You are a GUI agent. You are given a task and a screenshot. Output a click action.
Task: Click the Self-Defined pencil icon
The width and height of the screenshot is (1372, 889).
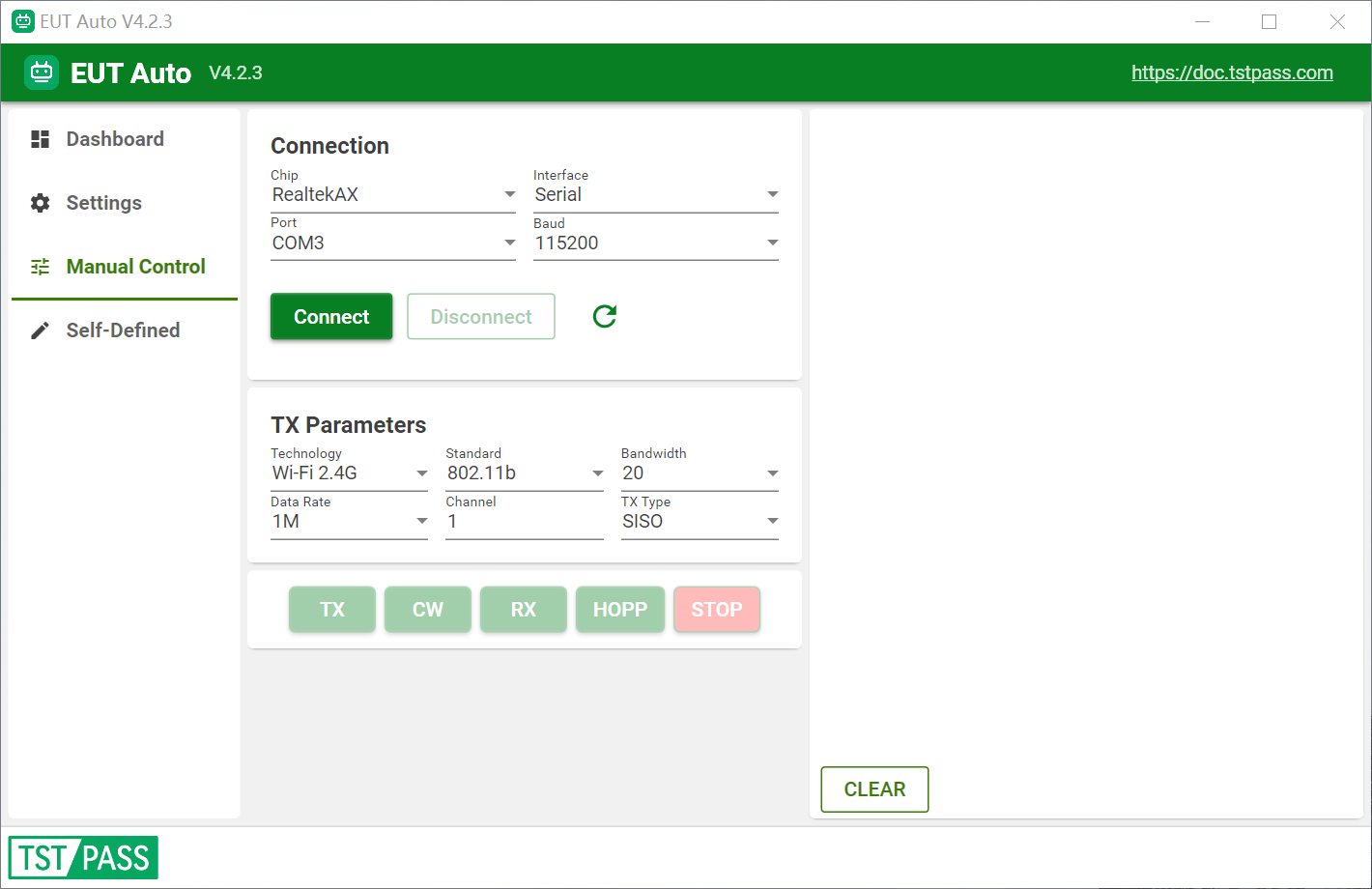tap(40, 330)
